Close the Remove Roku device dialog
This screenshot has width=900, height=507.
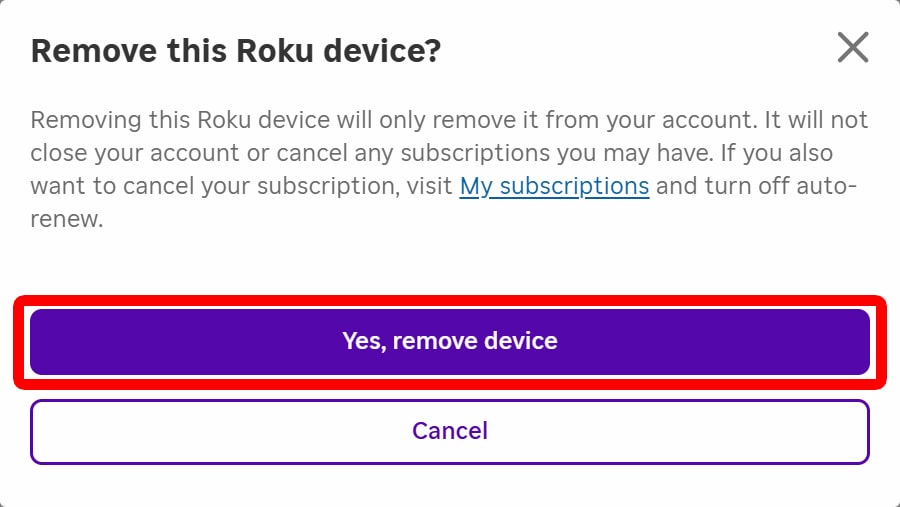[x=852, y=47]
